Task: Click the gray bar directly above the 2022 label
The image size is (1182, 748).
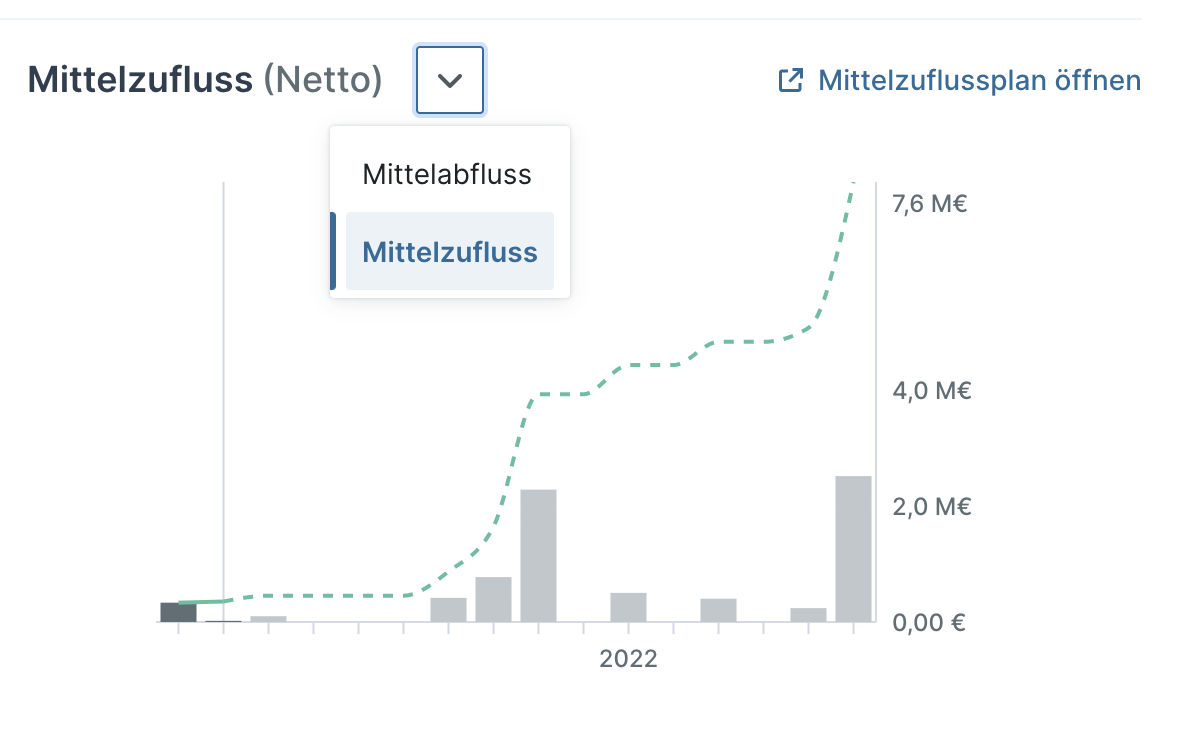Action: coord(629,608)
